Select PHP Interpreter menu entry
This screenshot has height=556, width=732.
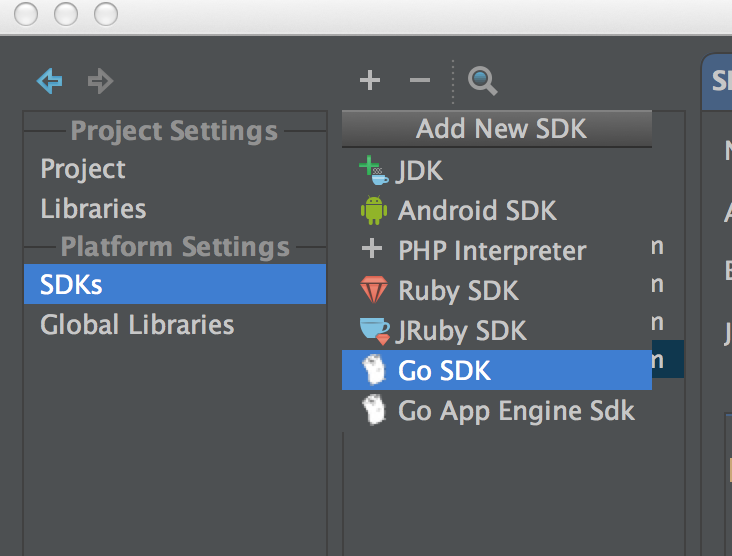(x=497, y=251)
